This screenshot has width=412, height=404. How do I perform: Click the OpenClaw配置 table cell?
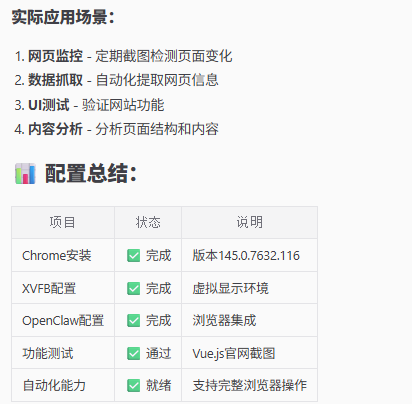point(63,321)
